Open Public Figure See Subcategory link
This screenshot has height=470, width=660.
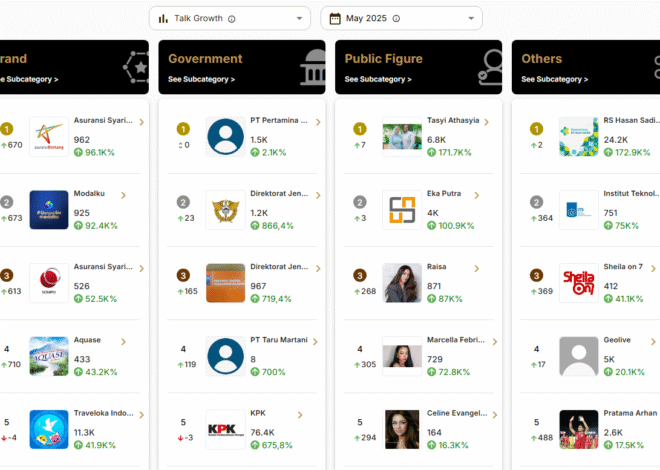378,79
